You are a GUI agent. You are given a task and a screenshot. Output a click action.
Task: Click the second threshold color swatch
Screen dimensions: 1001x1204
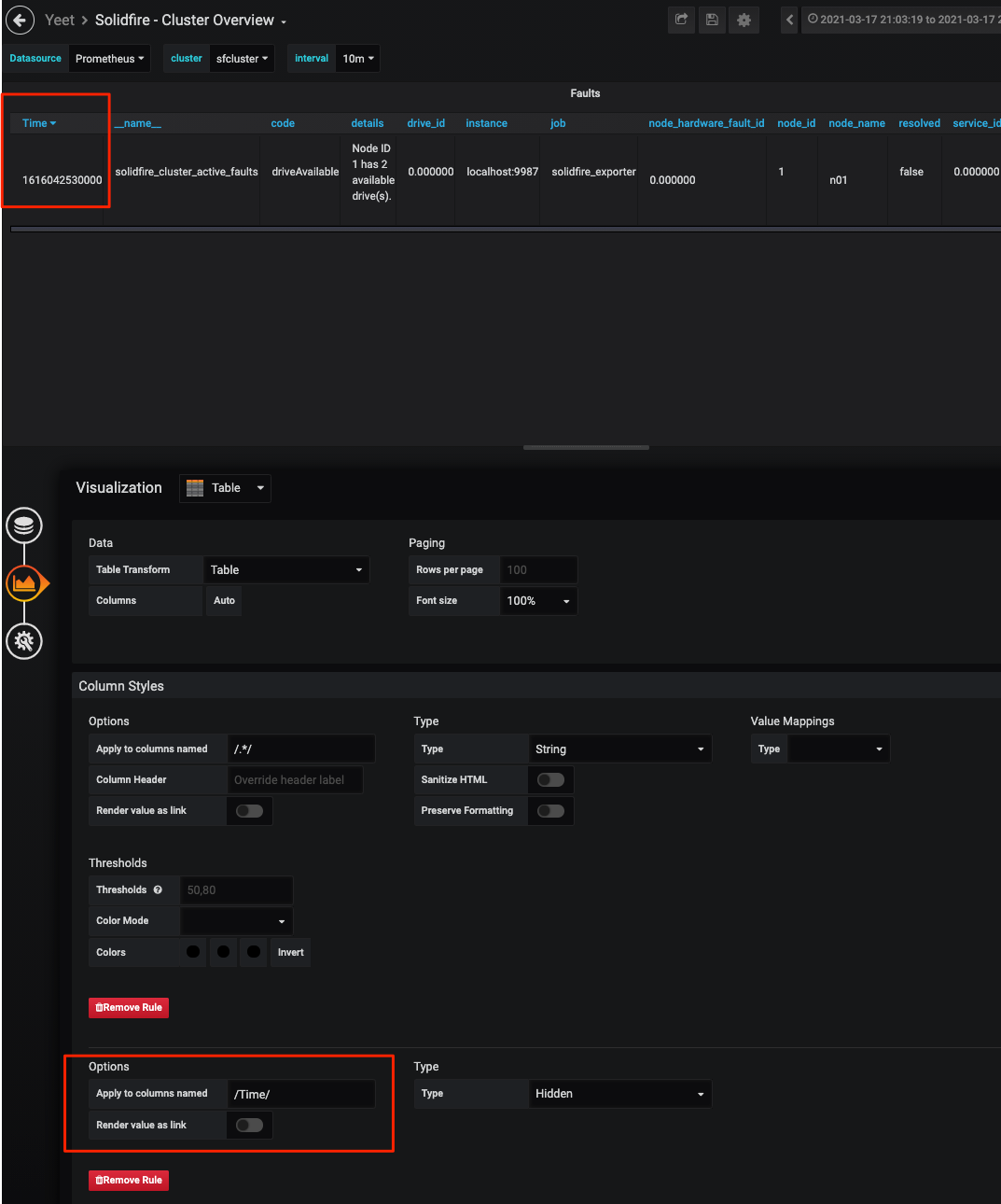pos(223,952)
